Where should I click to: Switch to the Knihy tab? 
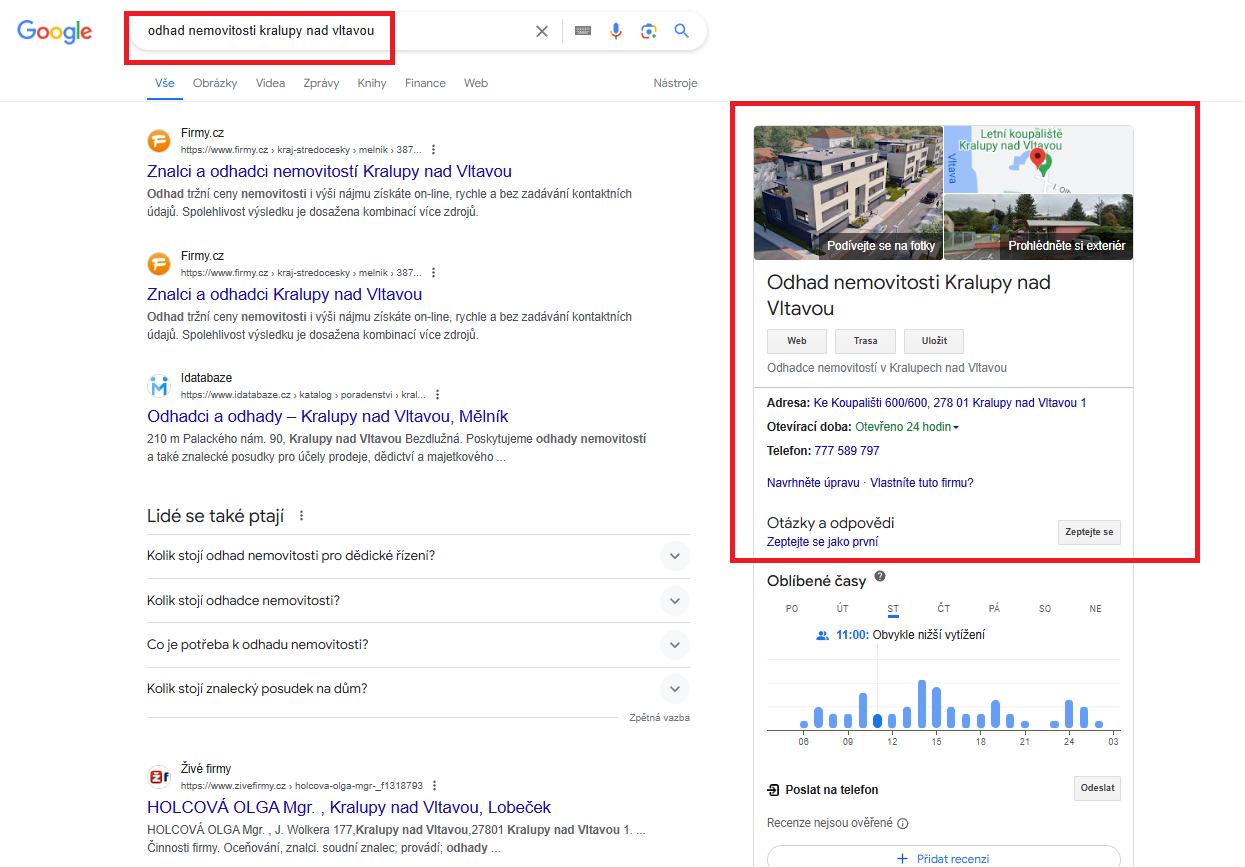point(372,84)
